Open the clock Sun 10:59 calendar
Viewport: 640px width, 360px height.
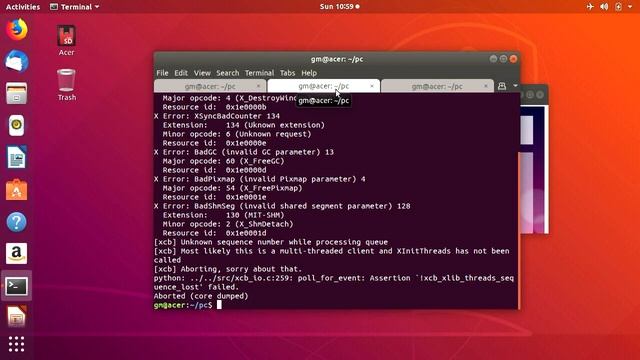340,7
